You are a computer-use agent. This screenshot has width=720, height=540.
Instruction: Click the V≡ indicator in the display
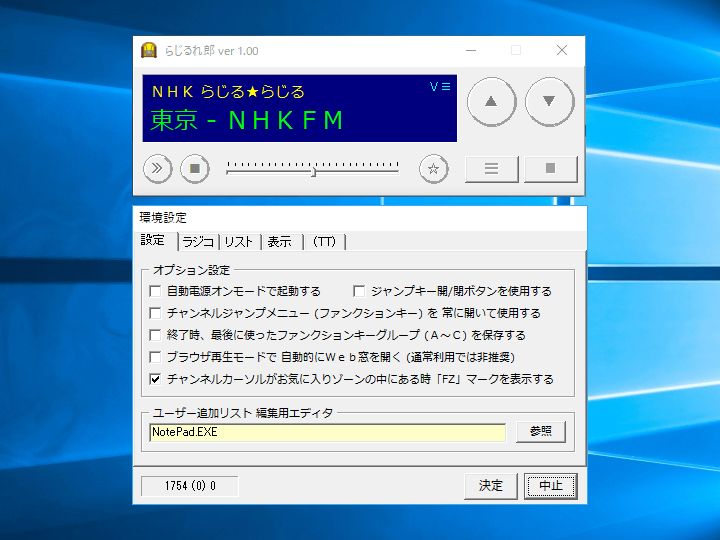[x=440, y=86]
